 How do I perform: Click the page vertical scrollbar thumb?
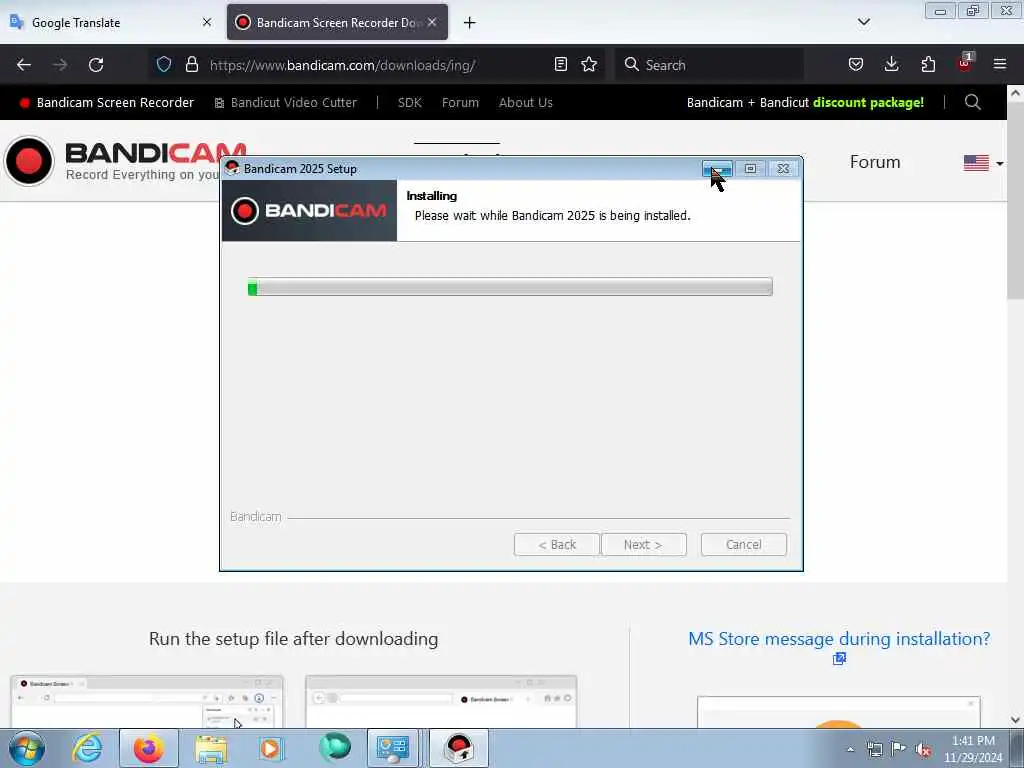pyautogui.click(x=1015, y=200)
